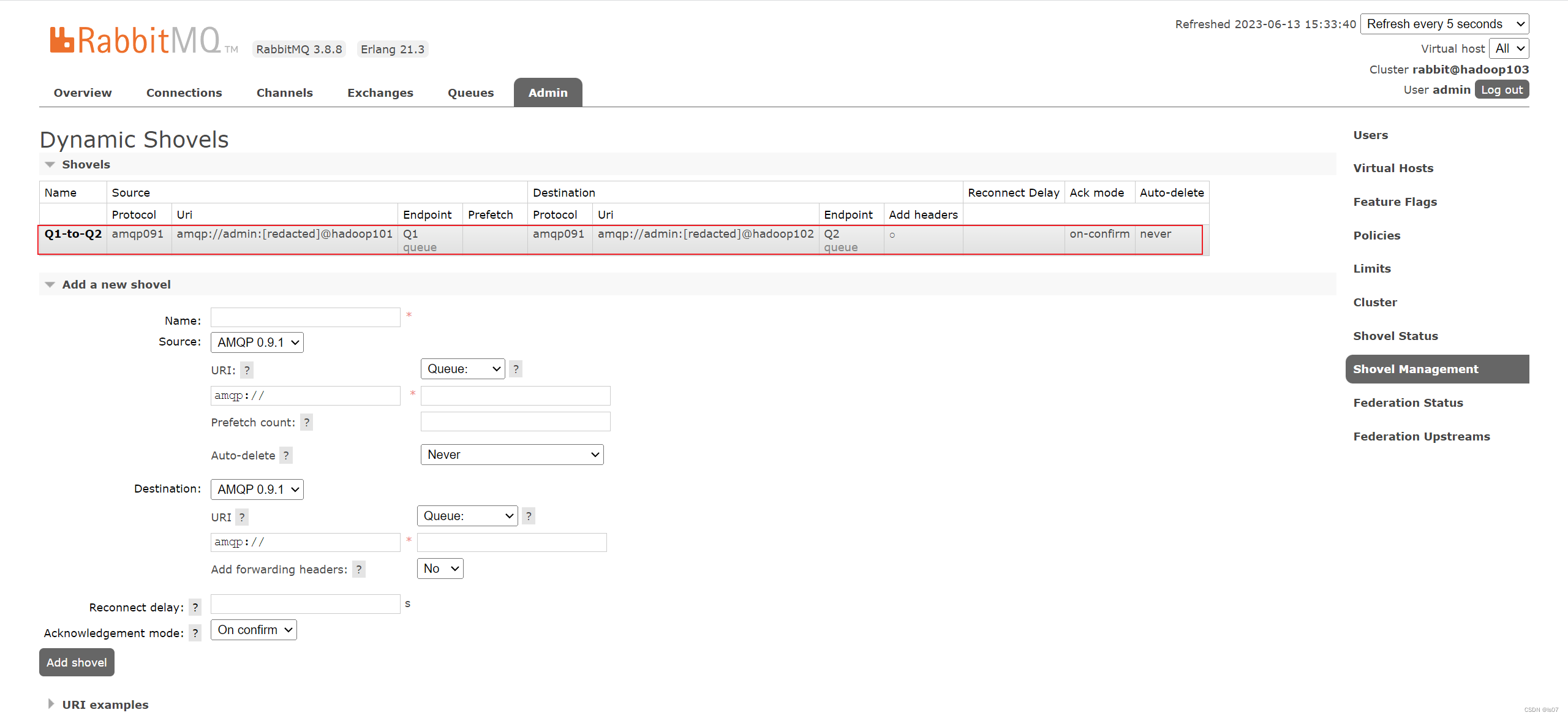Open the Add forwarding headers help icon
The width and height of the screenshot is (1568, 718).
pos(359,569)
